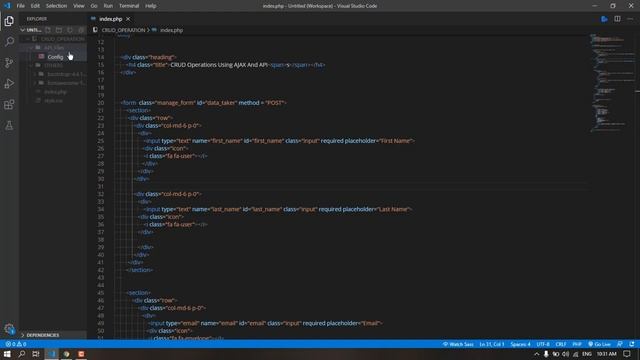Collapse the UNTITLED workspace section
Screen dimensions: 640x360
click(x=22, y=30)
